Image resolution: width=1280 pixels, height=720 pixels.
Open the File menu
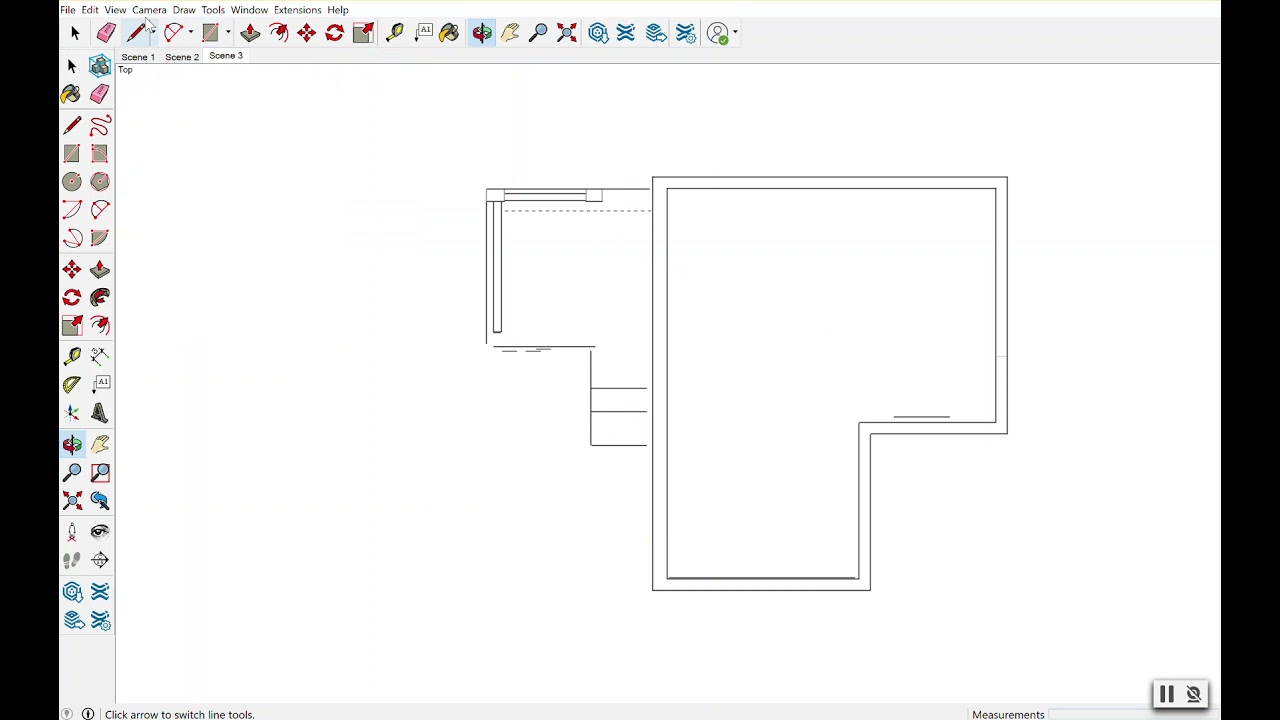click(67, 10)
